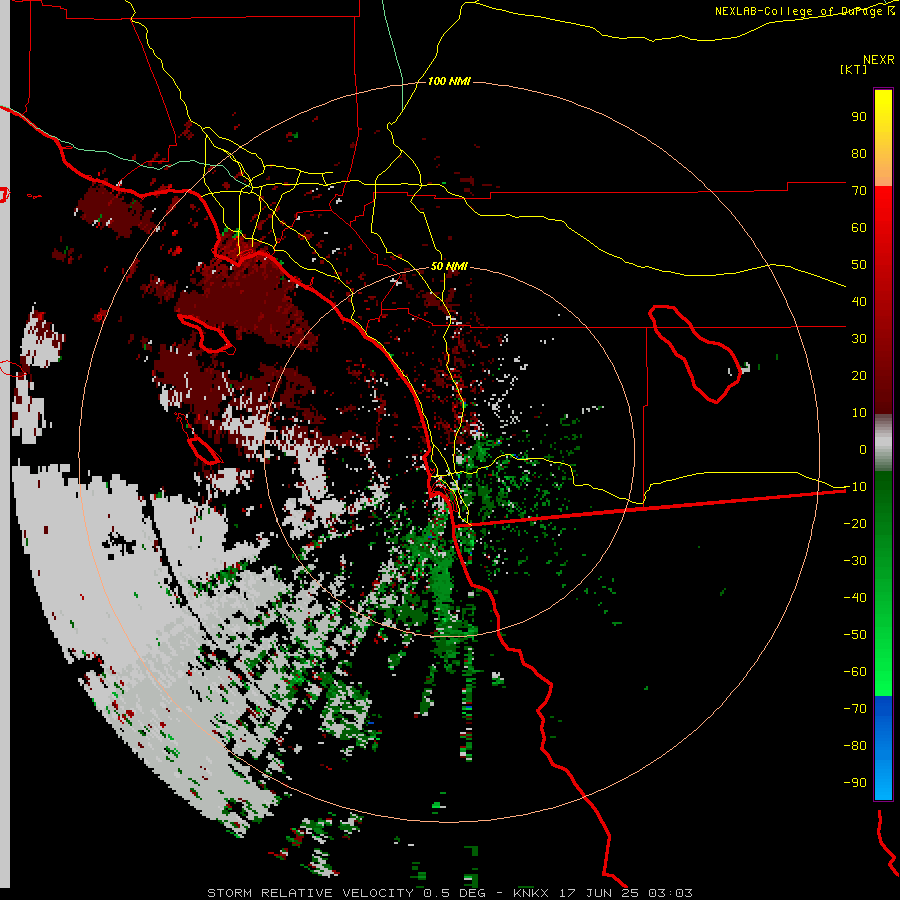Click the STORM RELATIVE VELOCITY title text

311,893
